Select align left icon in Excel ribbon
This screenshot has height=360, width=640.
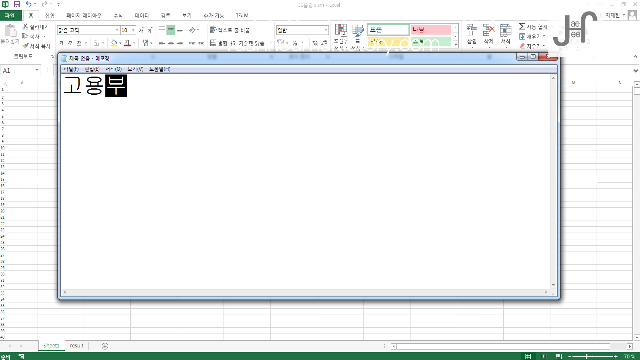[x=162, y=43]
